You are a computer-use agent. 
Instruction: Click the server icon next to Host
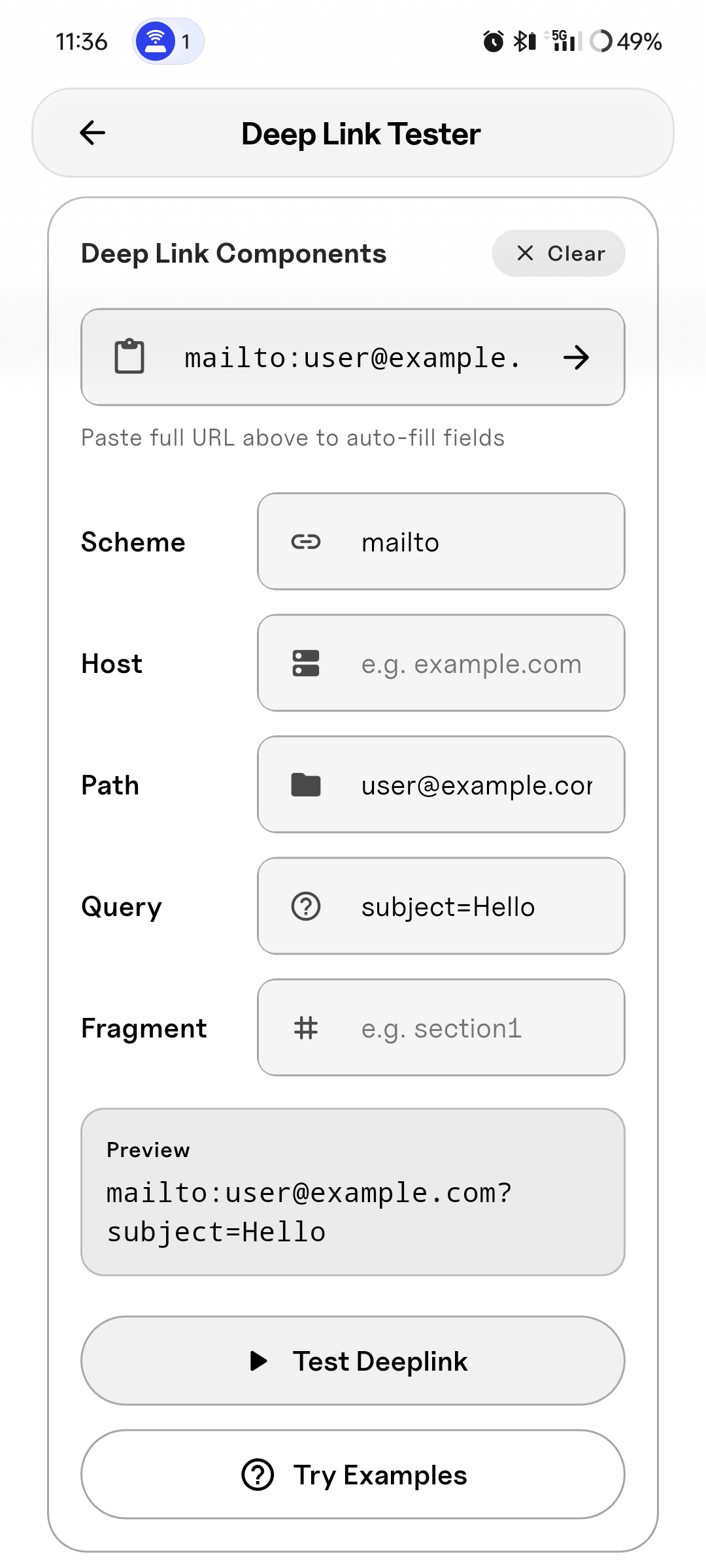click(307, 663)
